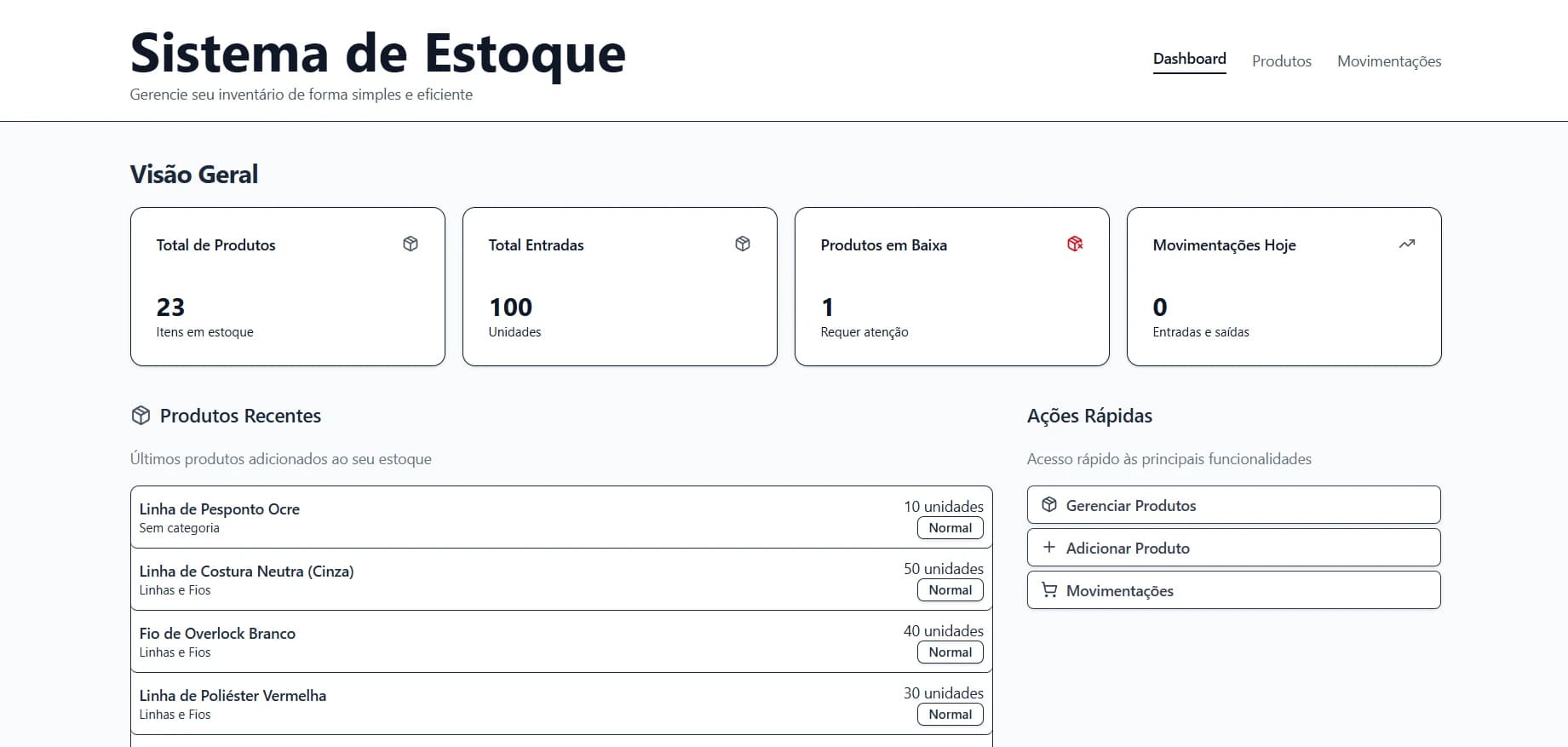The height and width of the screenshot is (747, 1568).
Task: Click Normal badge for Linha de Costura Neutra
Action: pos(951,590)
